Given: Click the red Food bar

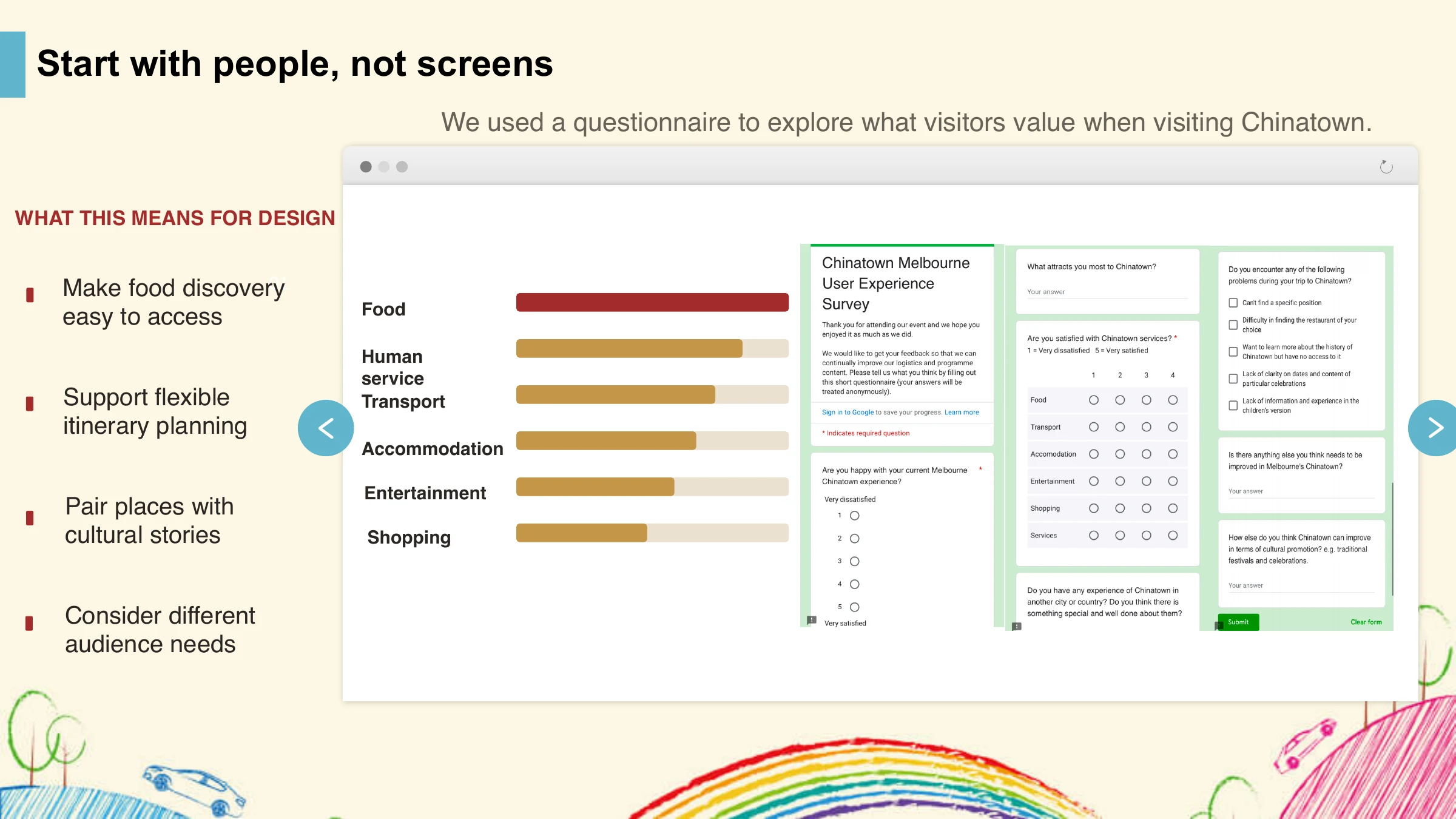Looking at the screenshot, I should [652, 303].
